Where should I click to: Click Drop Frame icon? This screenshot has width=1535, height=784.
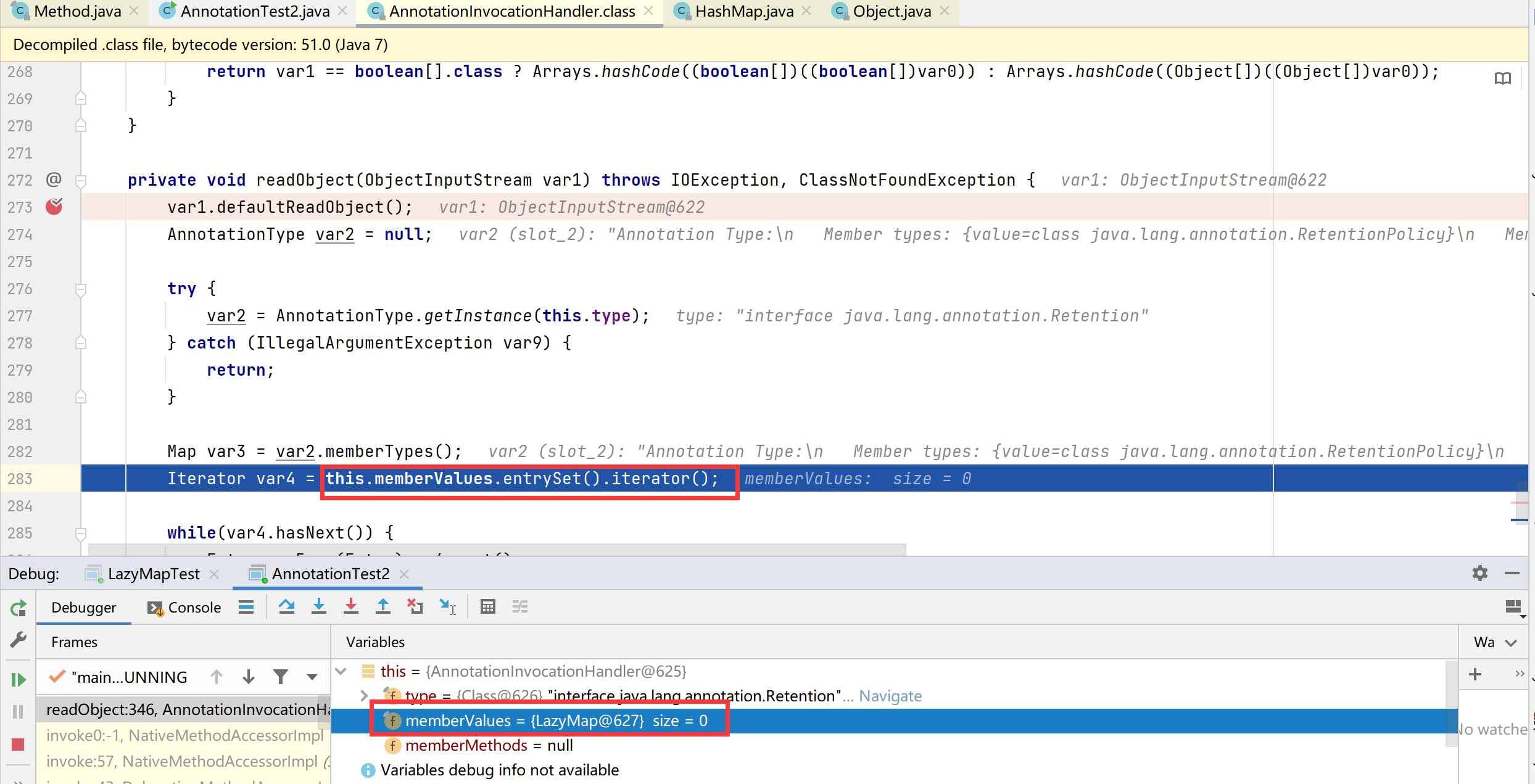click(415, 607)
